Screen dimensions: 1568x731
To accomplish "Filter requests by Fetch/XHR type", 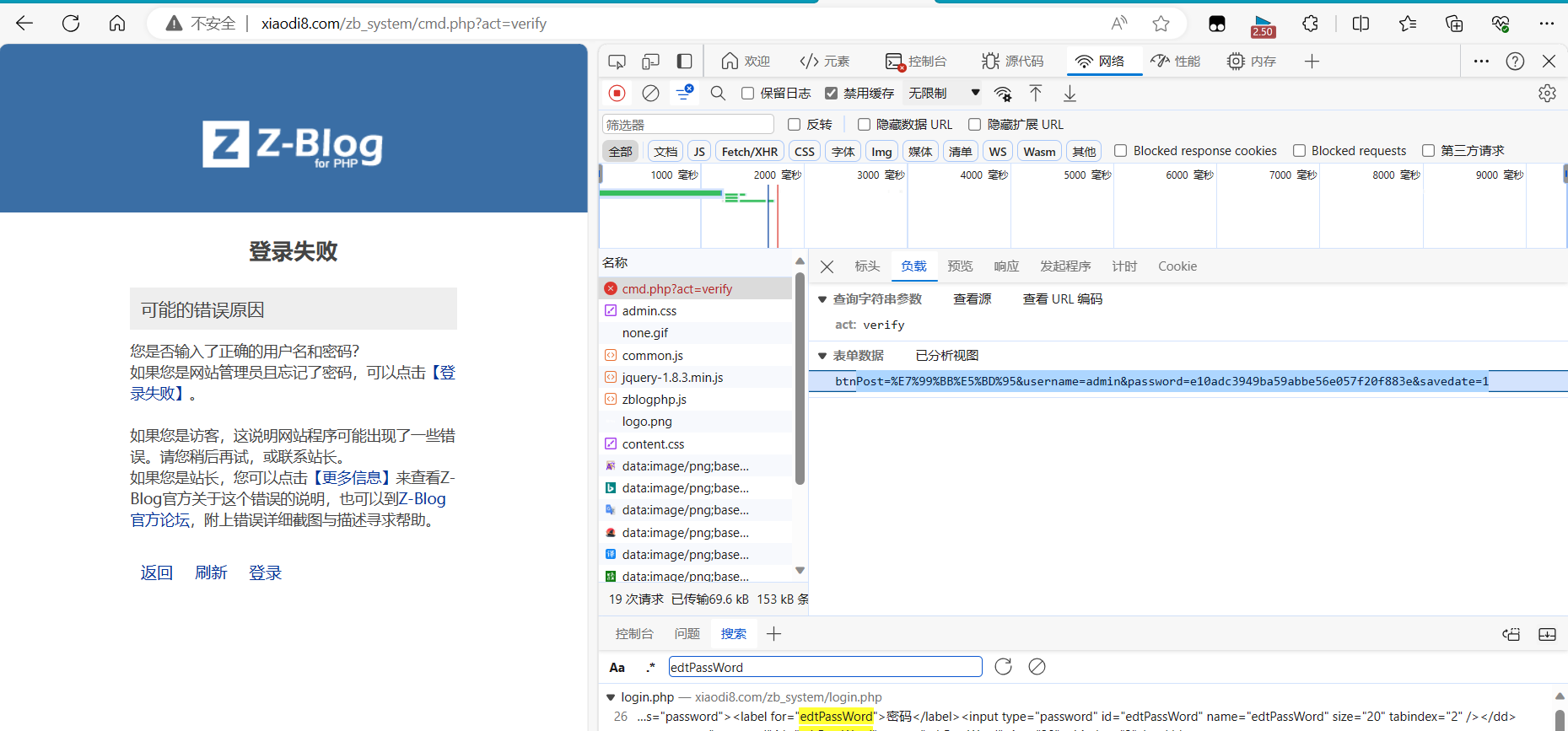I will point(750,152).
